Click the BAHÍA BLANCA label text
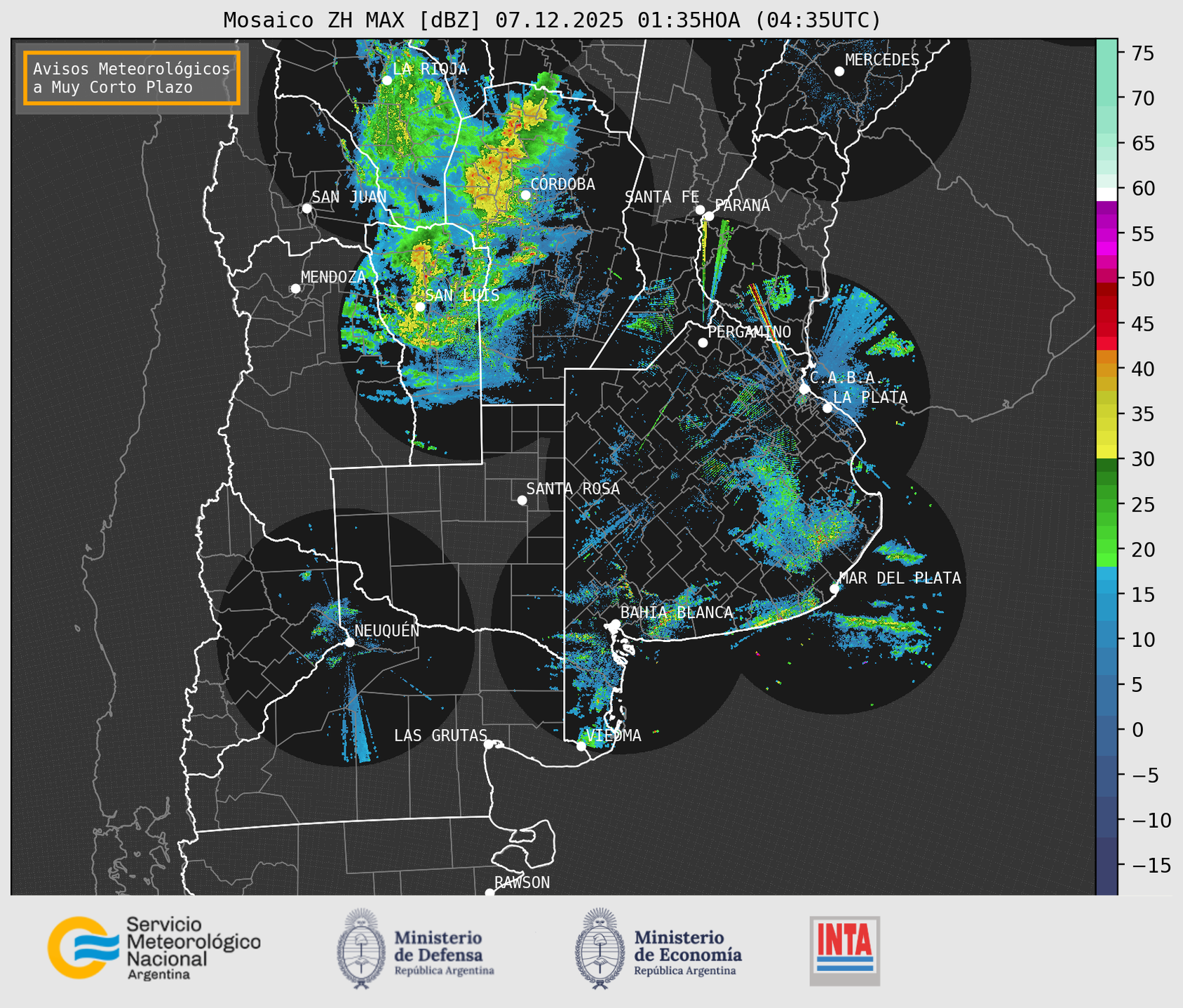The height and width of the screenshot is (1008, 1183). (677, 613)
